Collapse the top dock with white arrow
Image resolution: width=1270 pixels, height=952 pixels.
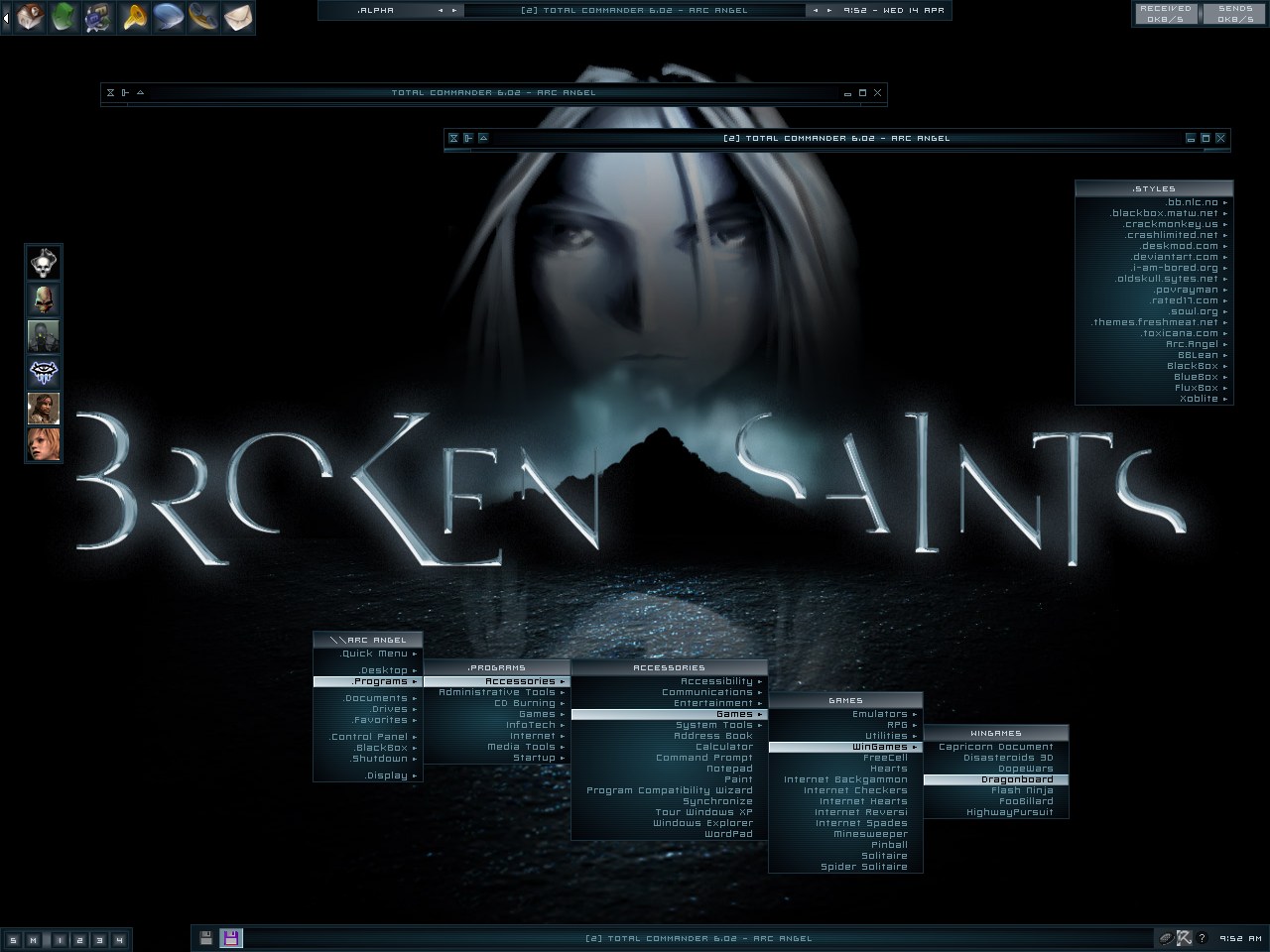pyautogui.click(x=6, y=17)
